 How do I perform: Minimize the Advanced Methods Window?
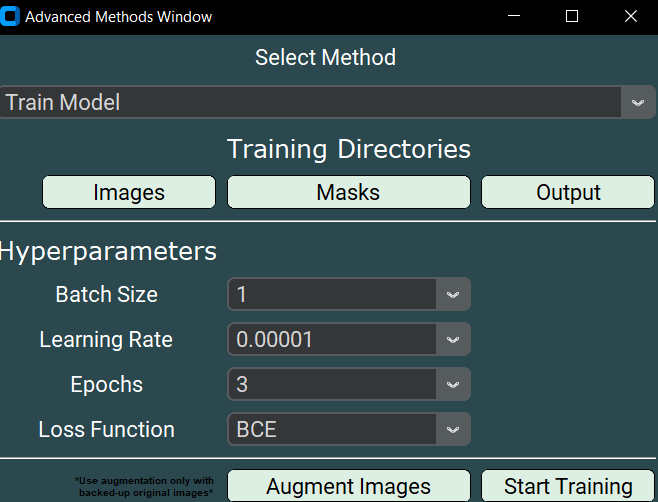pyautogui.click(x=514, y=17)
